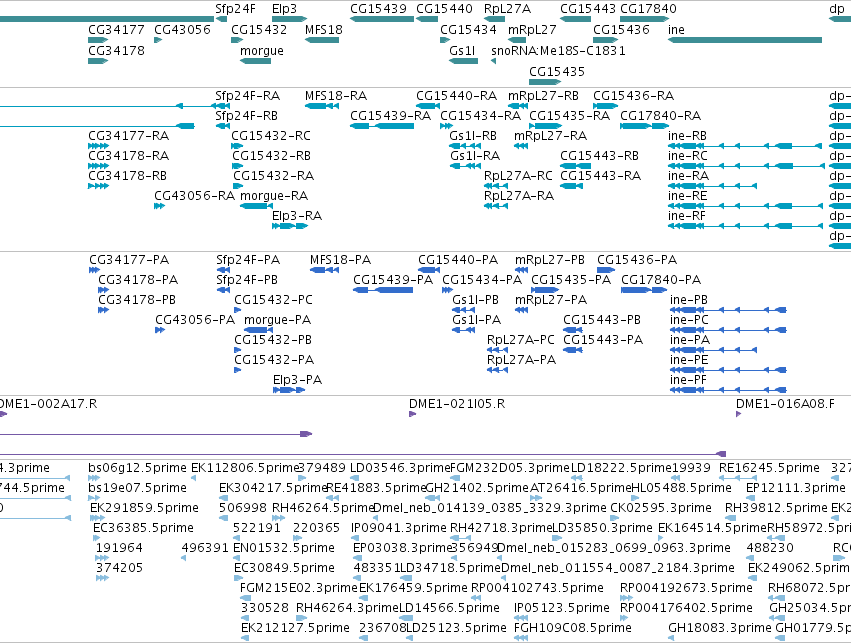Select the FGM215E02.3prime EST label

(299, 588)
